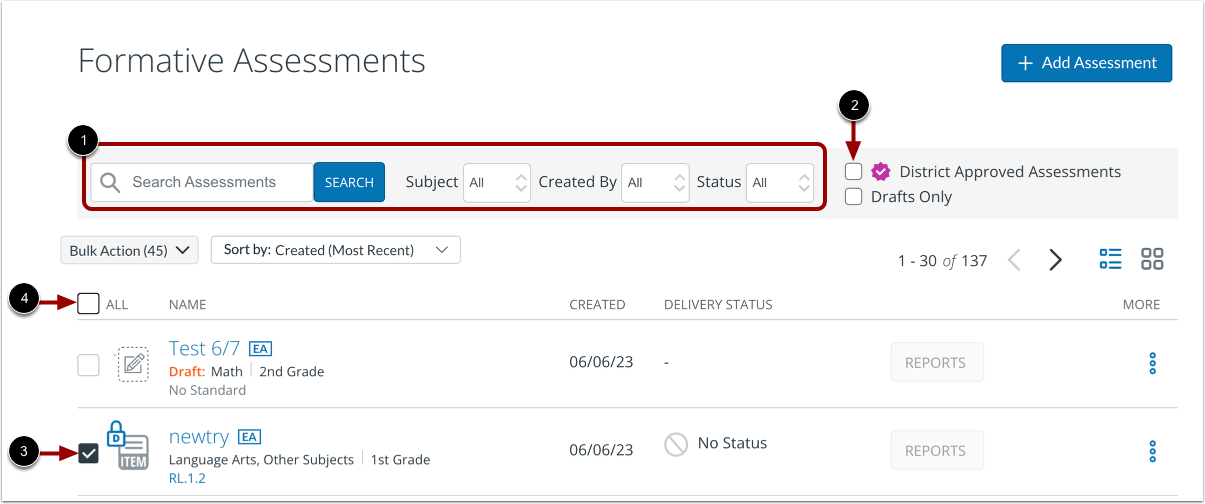
Task: Go to previous page of assessments
Action: click(1014, 260)
